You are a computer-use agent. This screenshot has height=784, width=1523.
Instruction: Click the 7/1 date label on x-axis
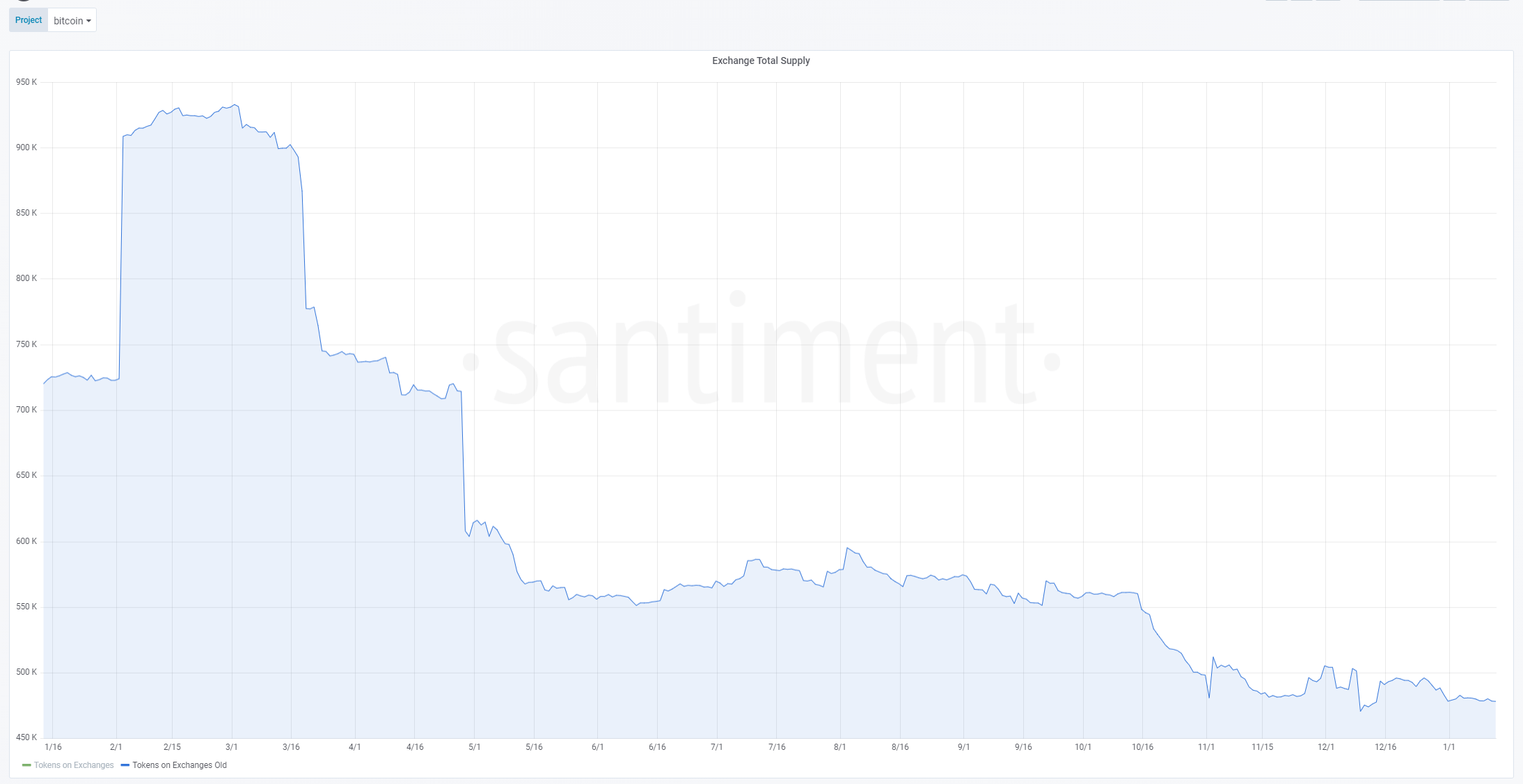(717, 747)
